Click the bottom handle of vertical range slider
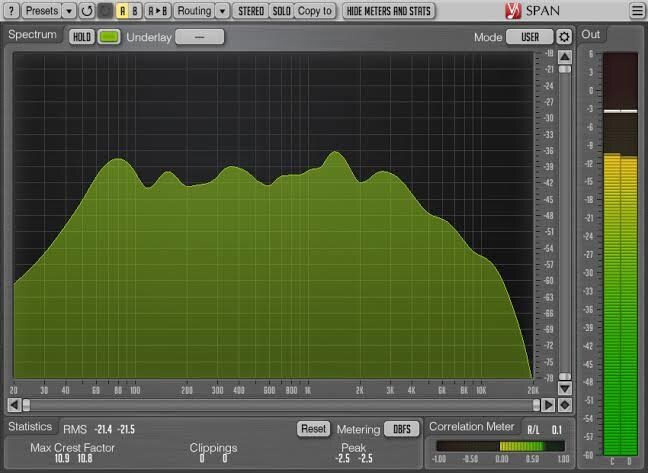The image size is (648, 473). (x=565, y=376)
